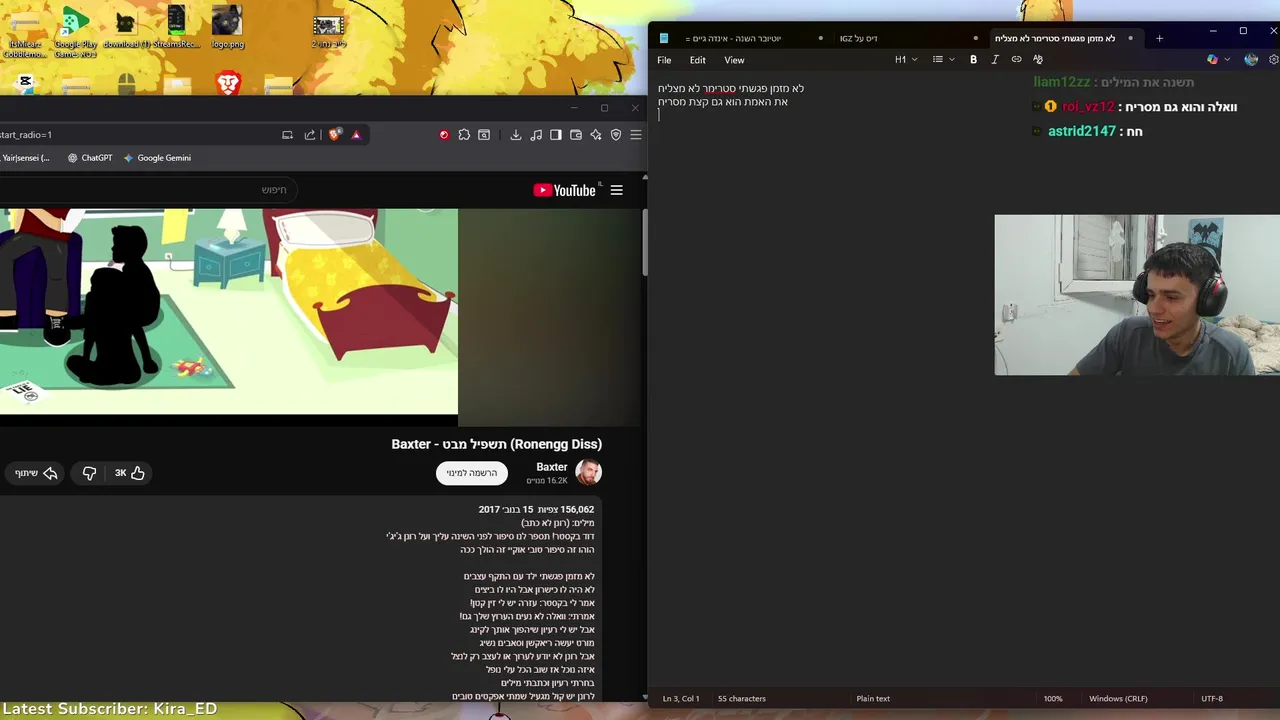1280x720 pixels.
Task: Switch to the 'יוטיובר השנה' Notepad tab
Action: [x=744, y=38]
